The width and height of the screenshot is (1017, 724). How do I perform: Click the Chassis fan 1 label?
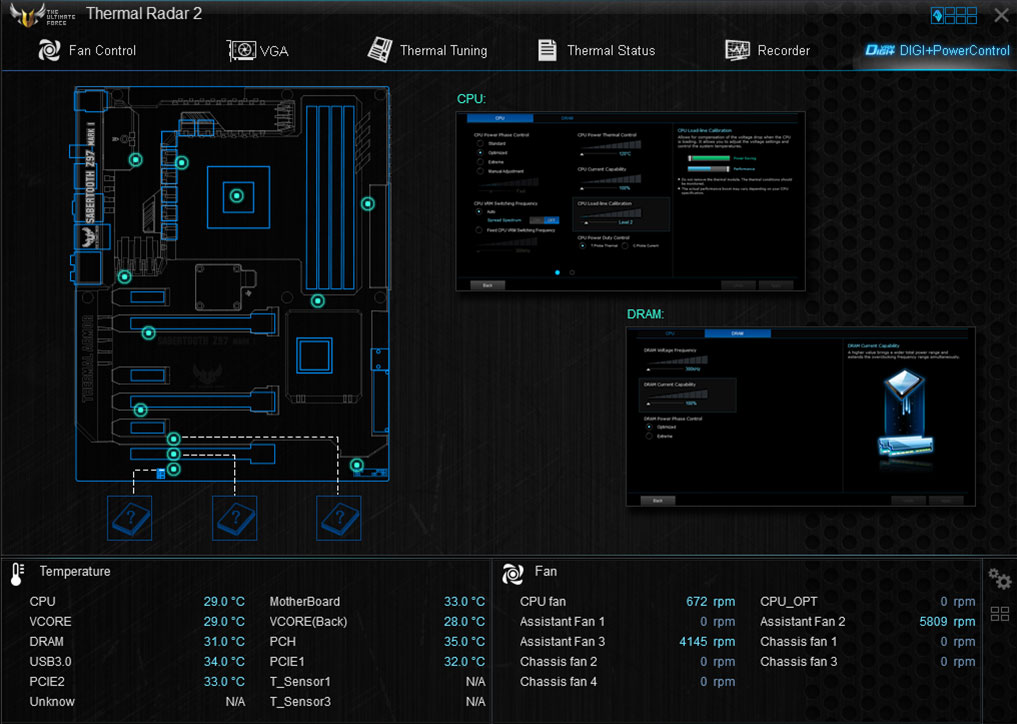(x=798, y=642)
